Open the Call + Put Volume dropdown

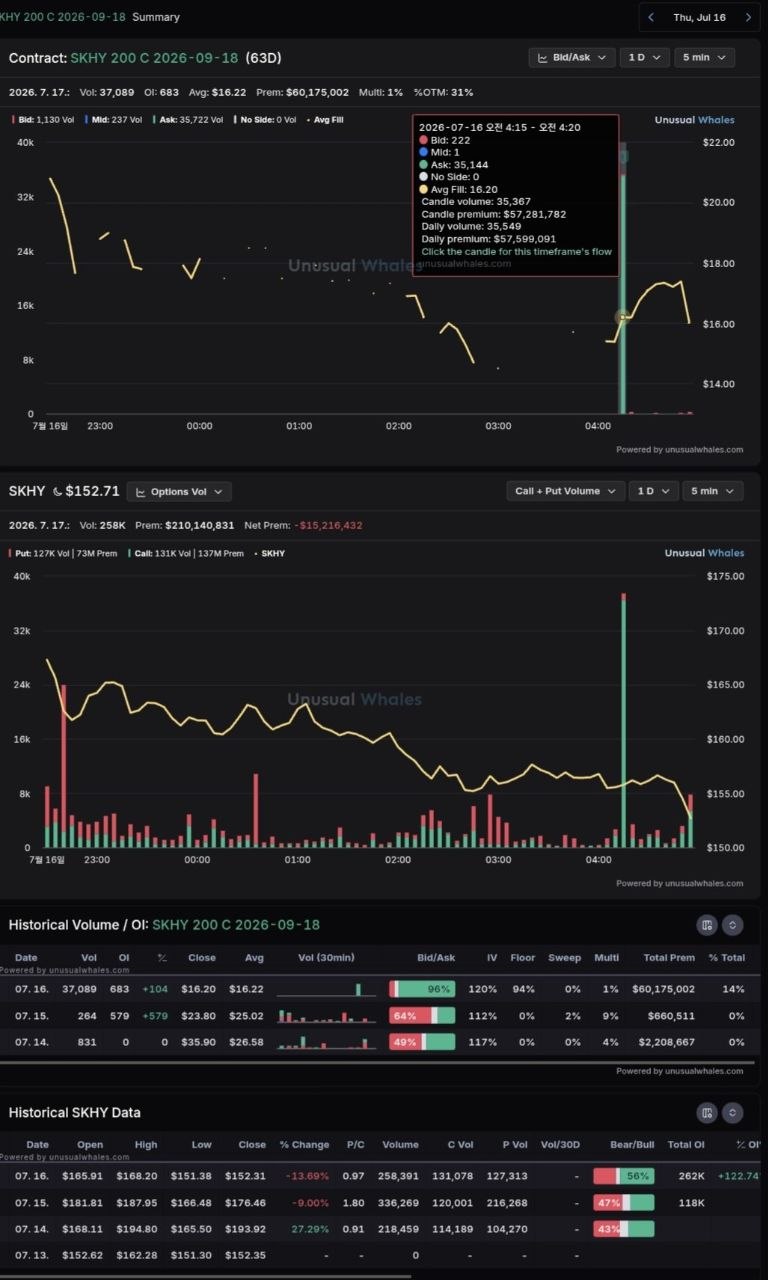click(x=566, y=491)
